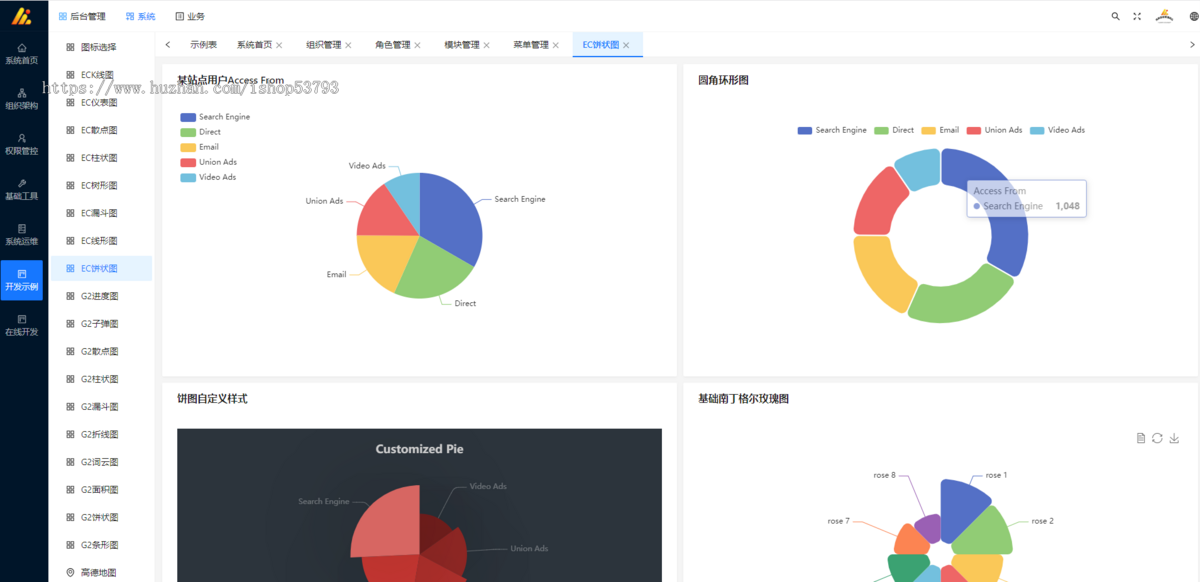Click the green Direct slice of the donut chart

pos(962,298)
